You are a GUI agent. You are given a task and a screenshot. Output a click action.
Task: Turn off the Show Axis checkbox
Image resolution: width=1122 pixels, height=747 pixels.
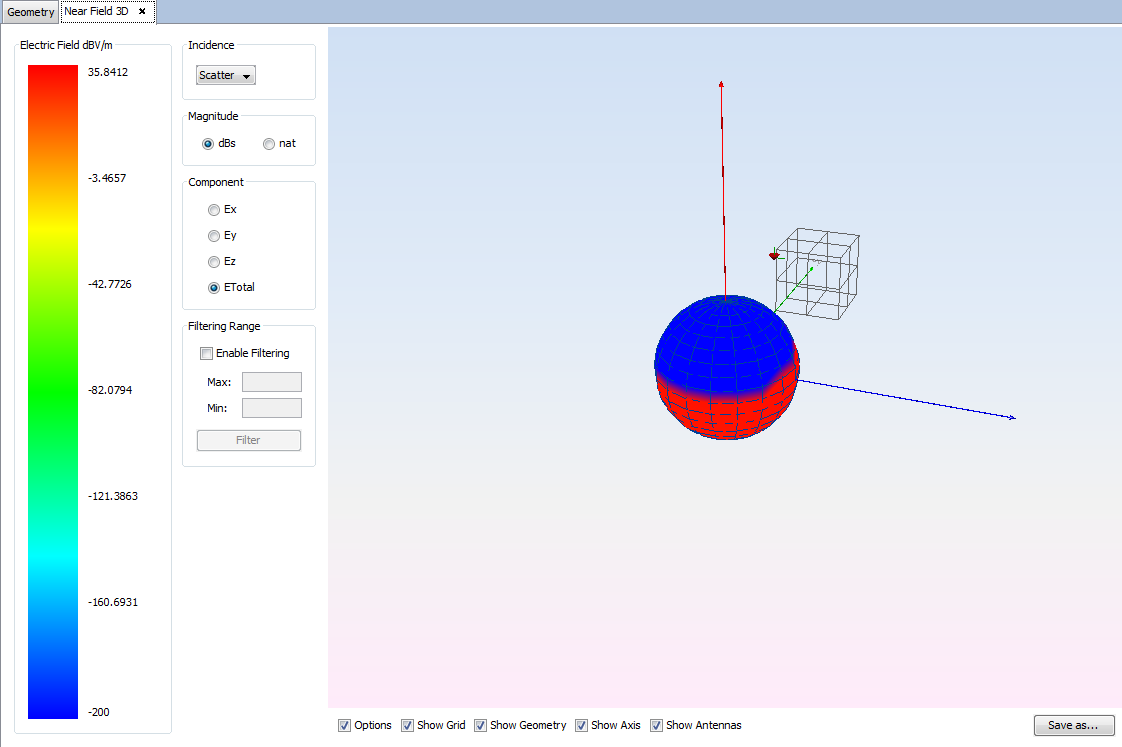click(x=582, y=725)
